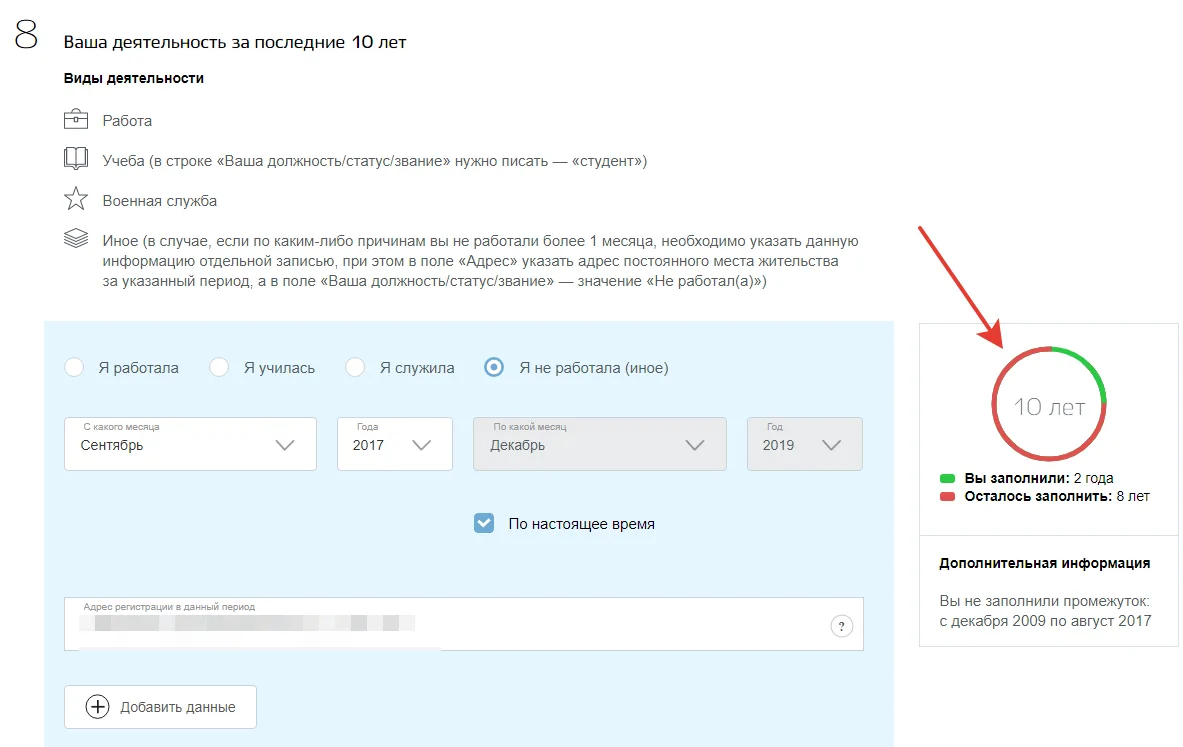Select the Я работала radio button

coord(74,367)
